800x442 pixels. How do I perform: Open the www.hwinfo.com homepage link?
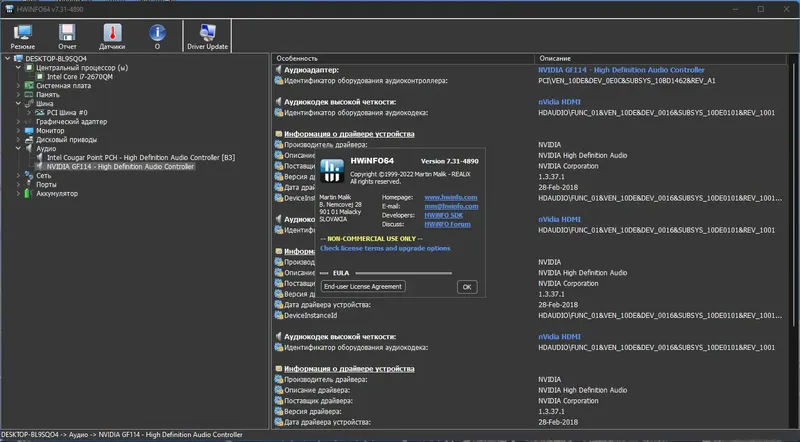451,197
